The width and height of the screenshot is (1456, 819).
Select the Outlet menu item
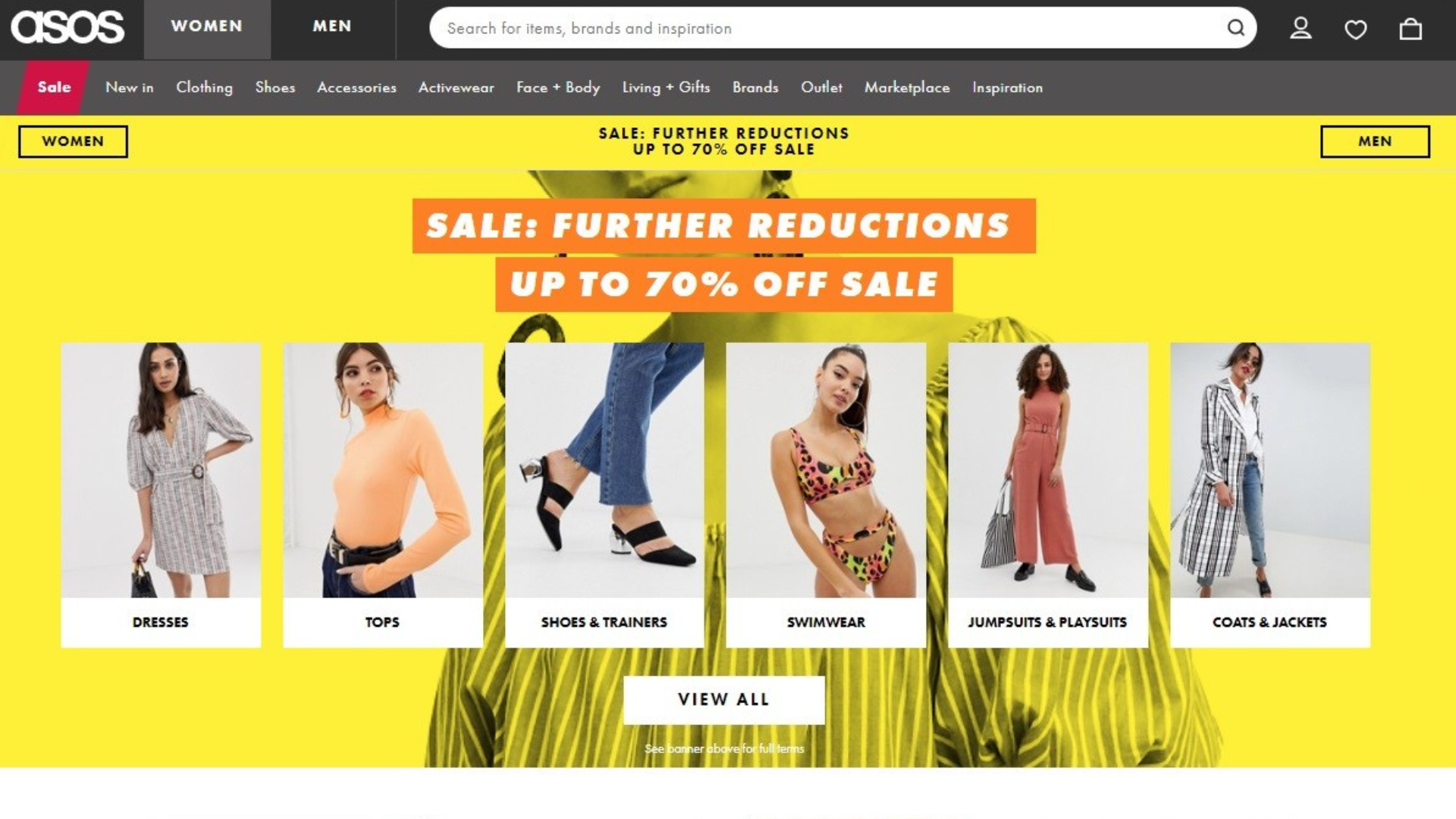coord(821,87)
